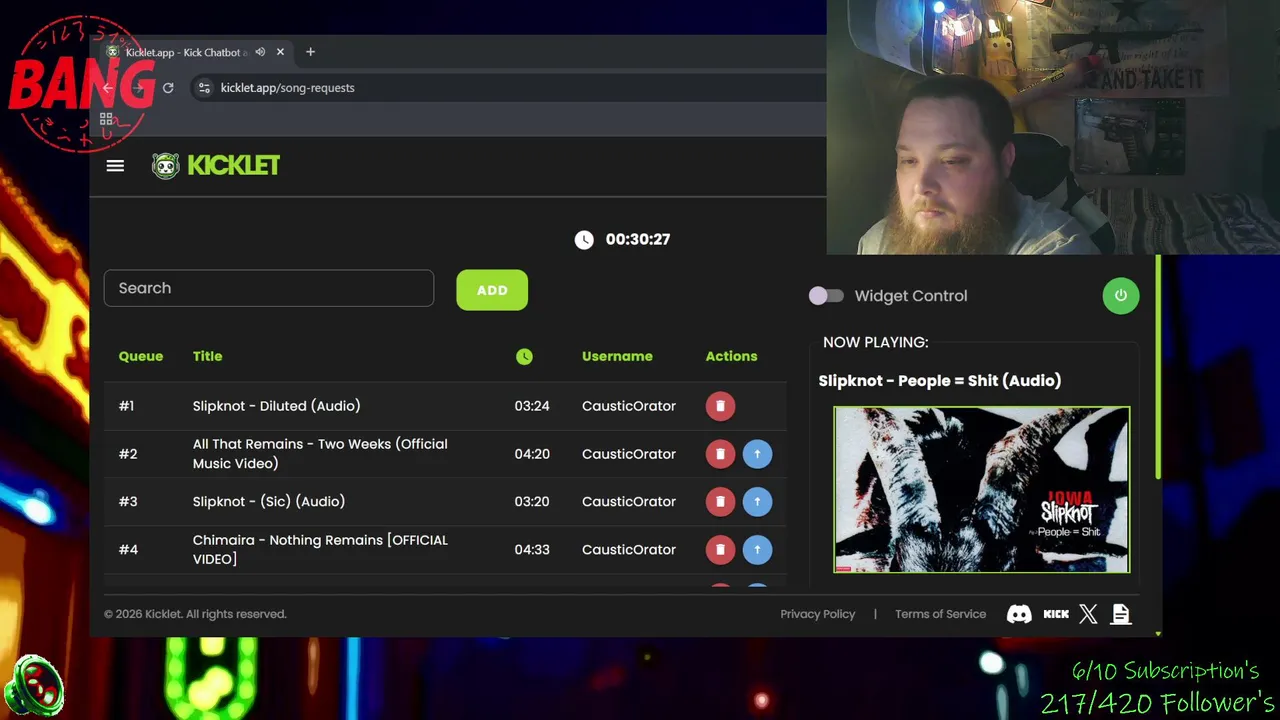Select the Slipknot - (Sic) (Audio) title
This screenshot has width=1280, height=720.
pos(269,502)
